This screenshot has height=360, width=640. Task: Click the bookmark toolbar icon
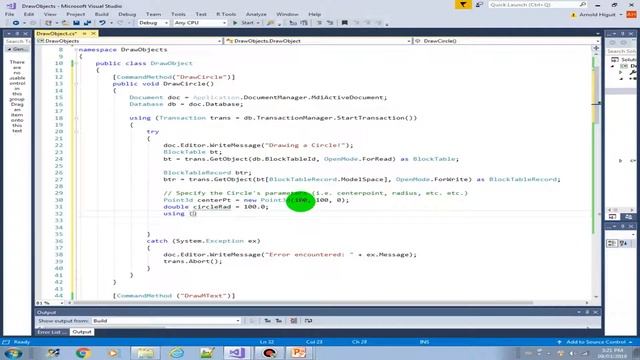(x=344, y=23)
